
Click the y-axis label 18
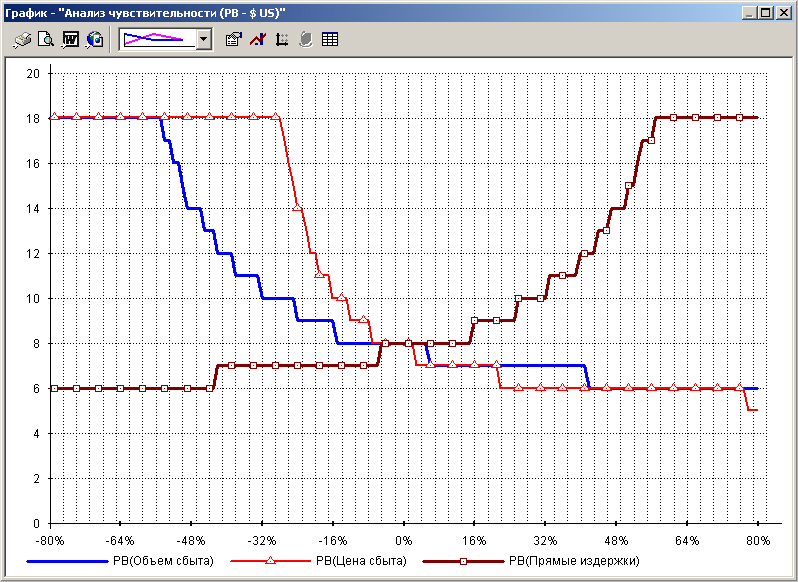click(33, 118)
